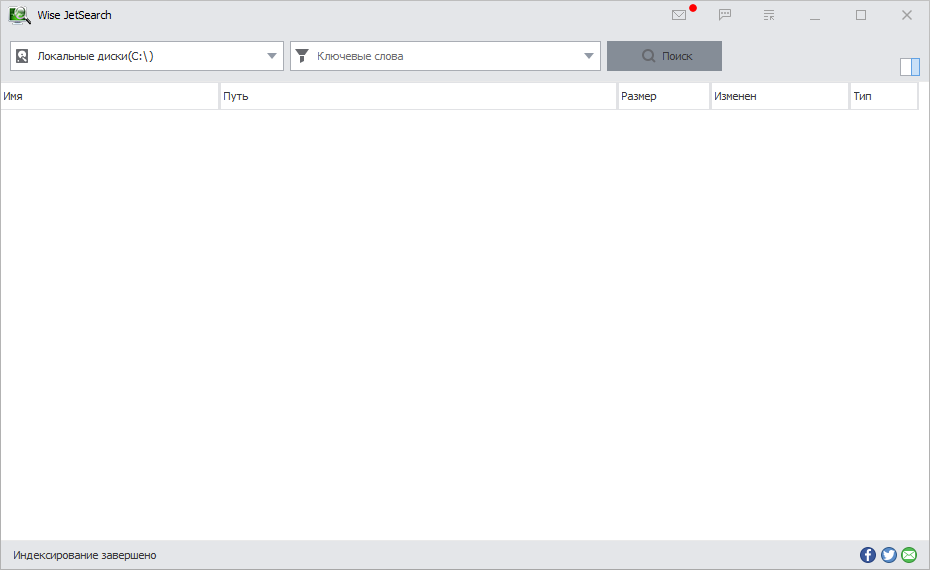Screen dimensions: 930x570
Task: Open the feedback chat bubble icon
Action: [x=725, y=15]
